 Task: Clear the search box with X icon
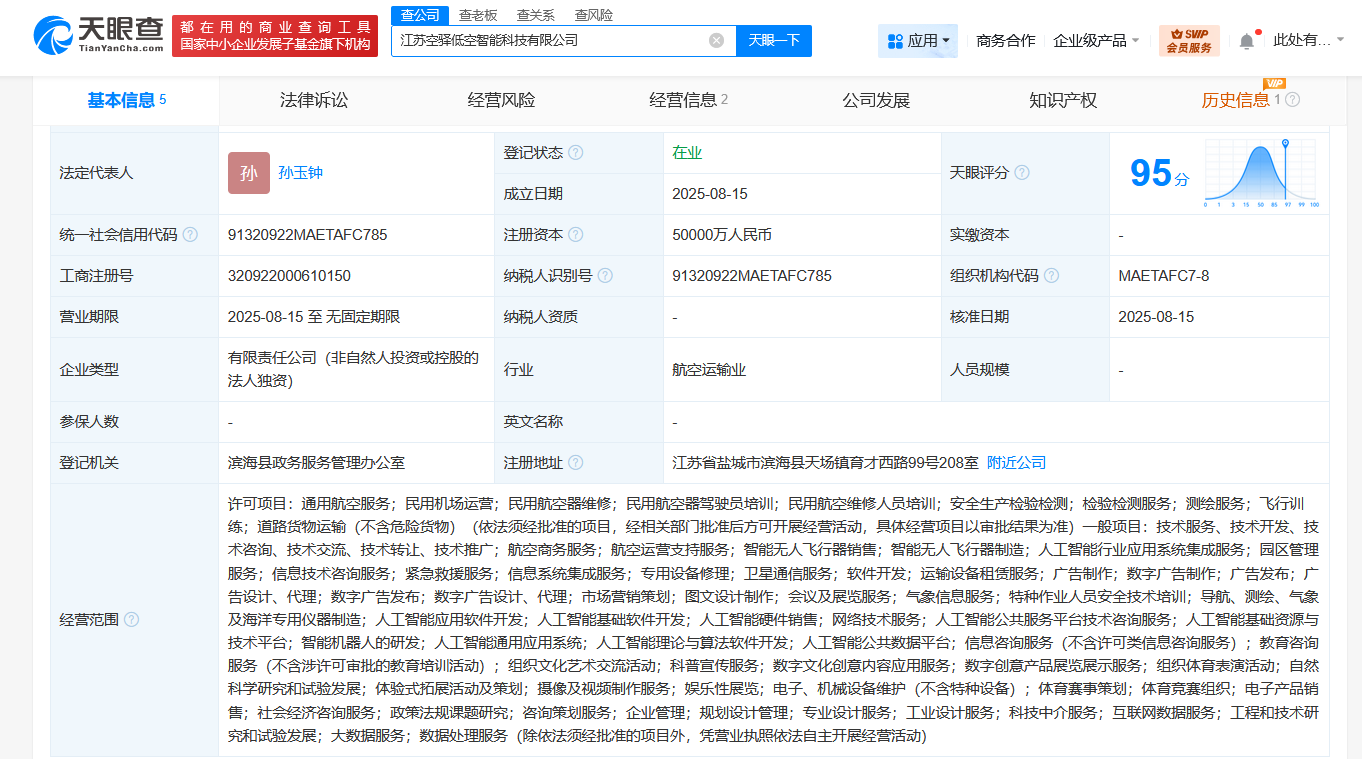(x=716, y=41)
